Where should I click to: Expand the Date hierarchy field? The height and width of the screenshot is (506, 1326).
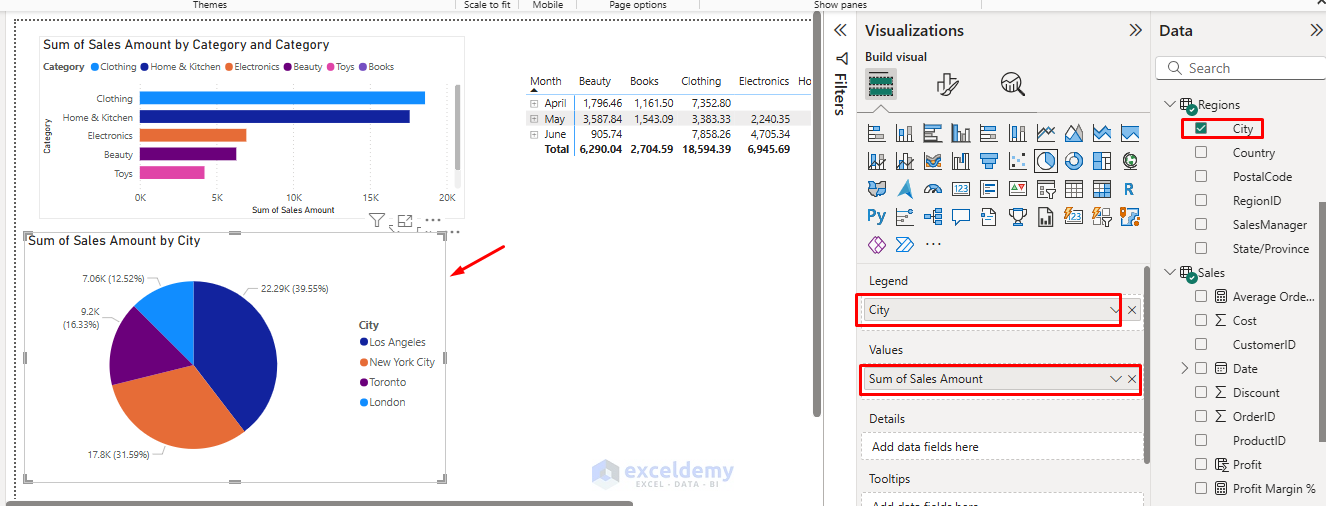tap(1185, 368)
